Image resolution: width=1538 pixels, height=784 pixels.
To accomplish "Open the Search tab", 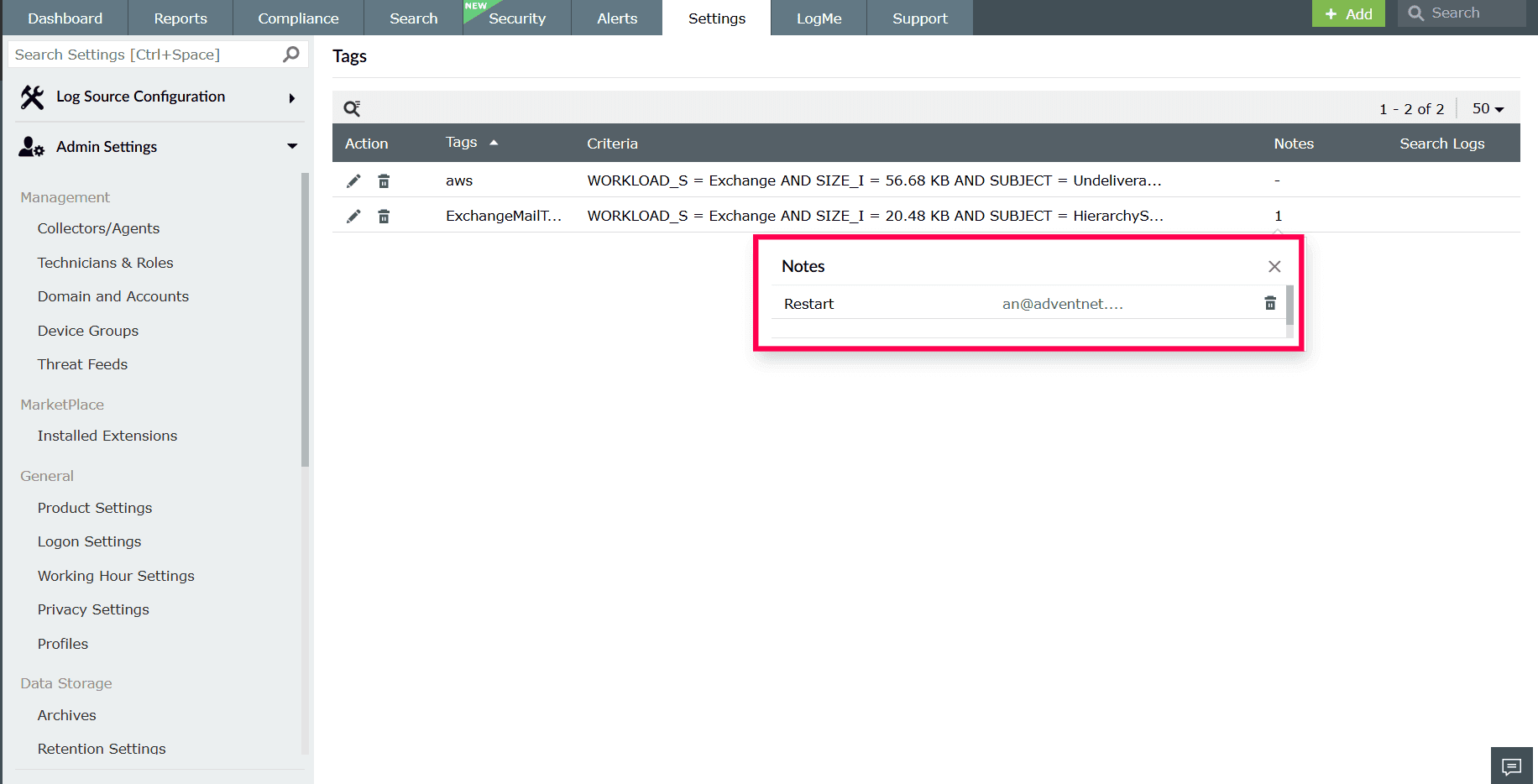I will tap(414, 18).
